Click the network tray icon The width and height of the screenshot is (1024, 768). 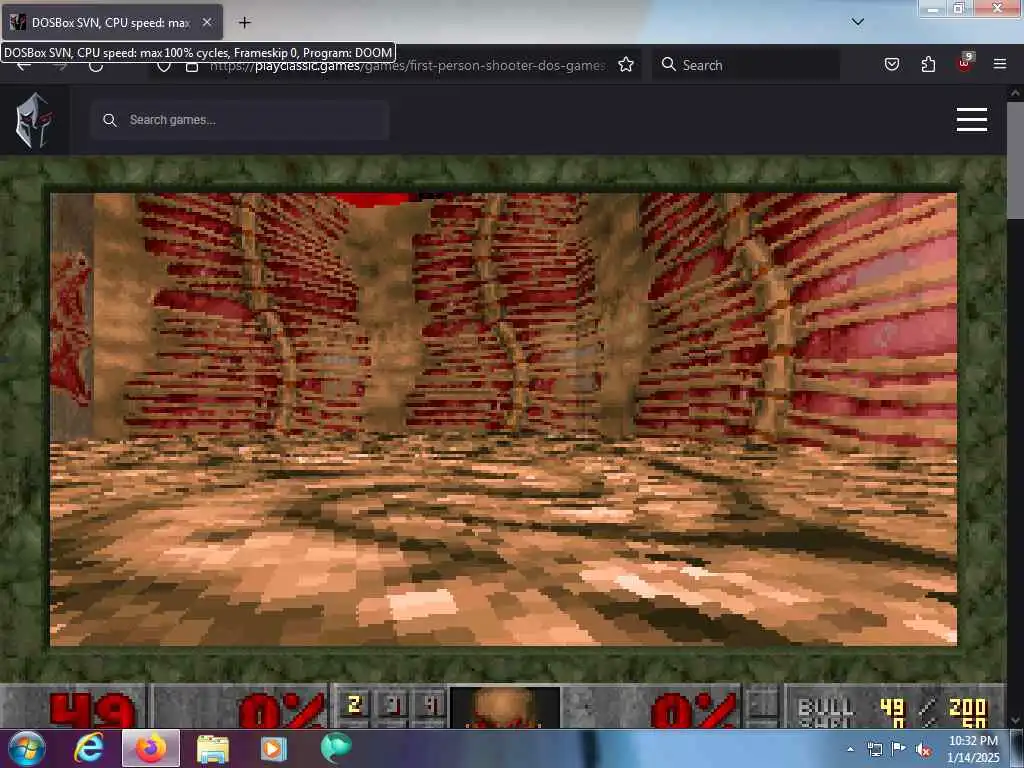[x=875, y=749]
